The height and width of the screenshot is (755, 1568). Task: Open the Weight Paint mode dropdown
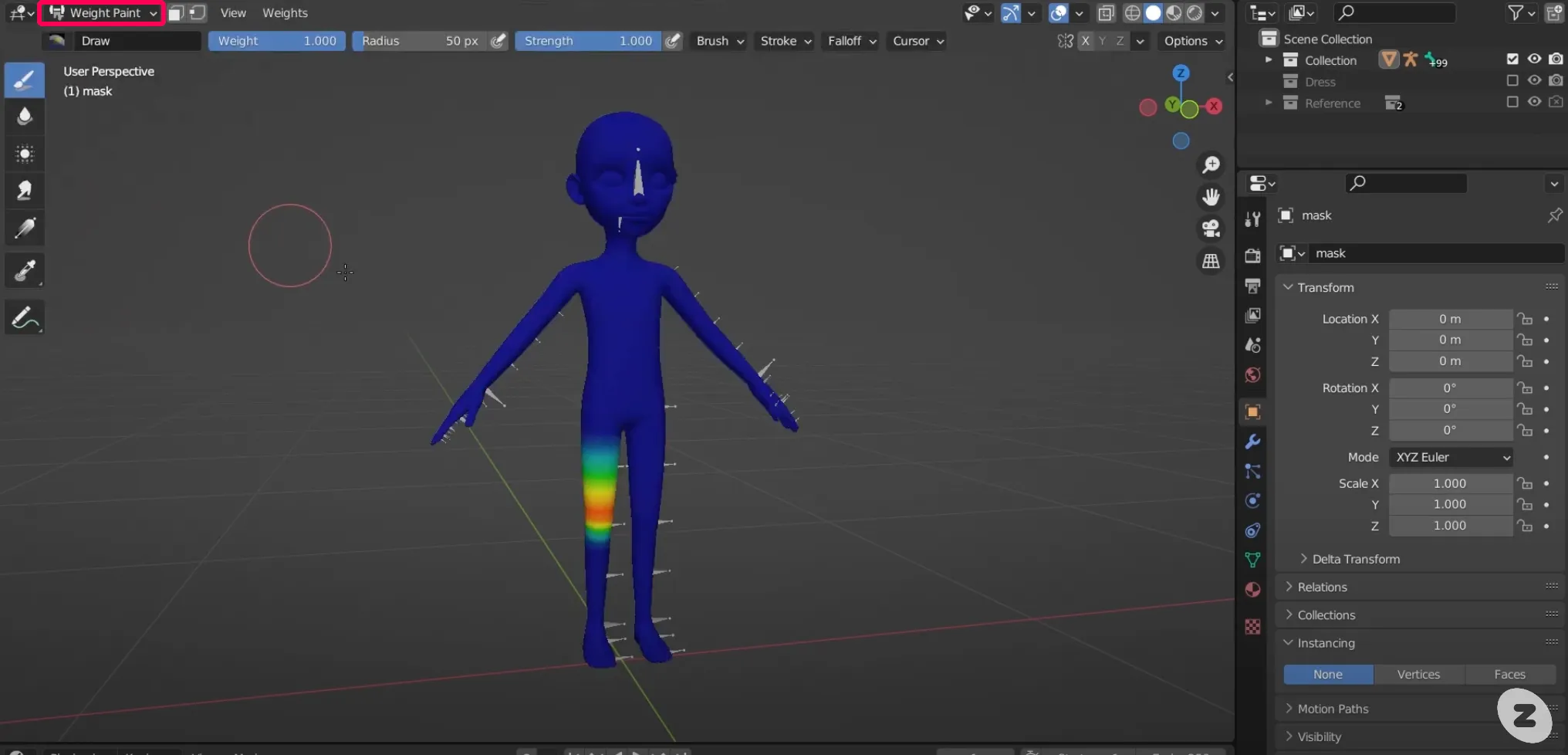point(102,13)
